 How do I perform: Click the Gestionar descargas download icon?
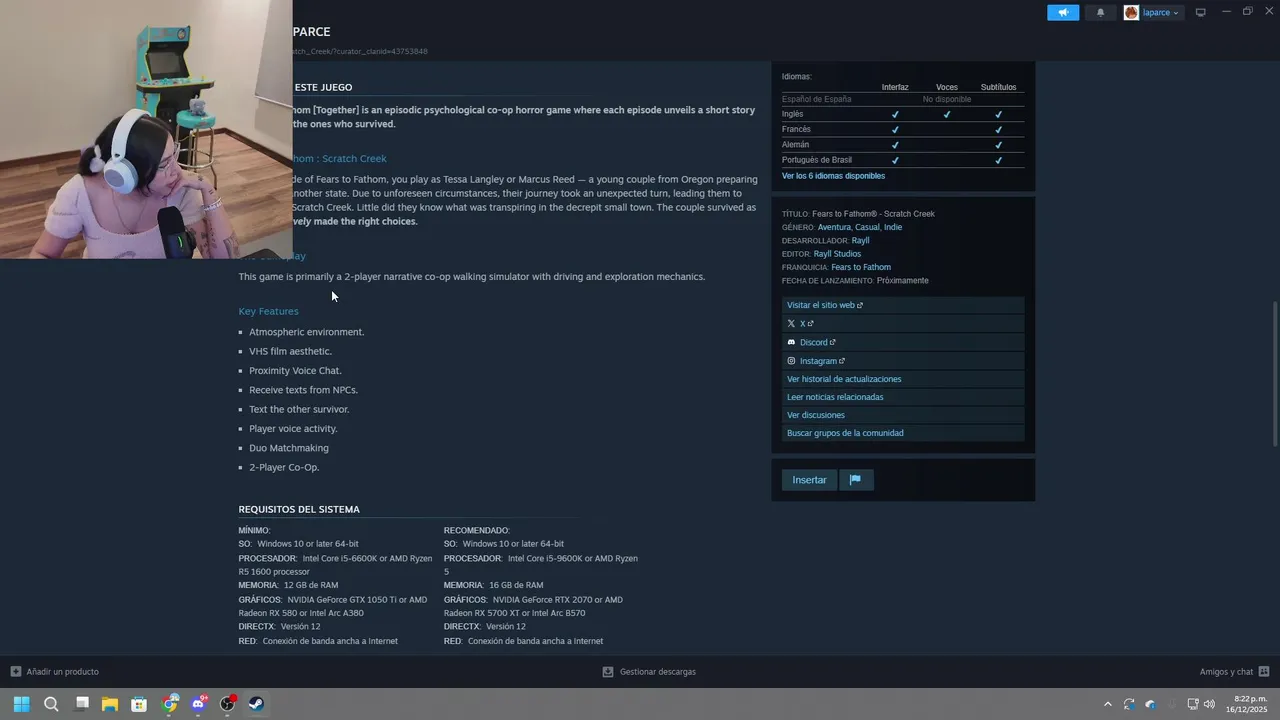(608, 672)
